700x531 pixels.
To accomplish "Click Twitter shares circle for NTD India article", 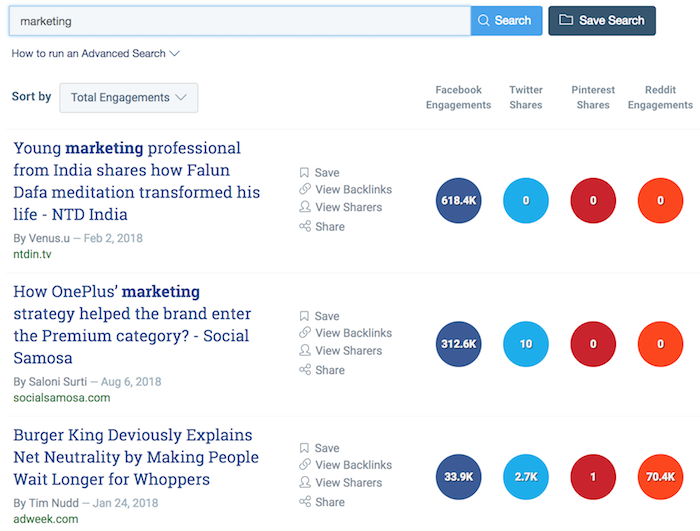I will (526, 201).
